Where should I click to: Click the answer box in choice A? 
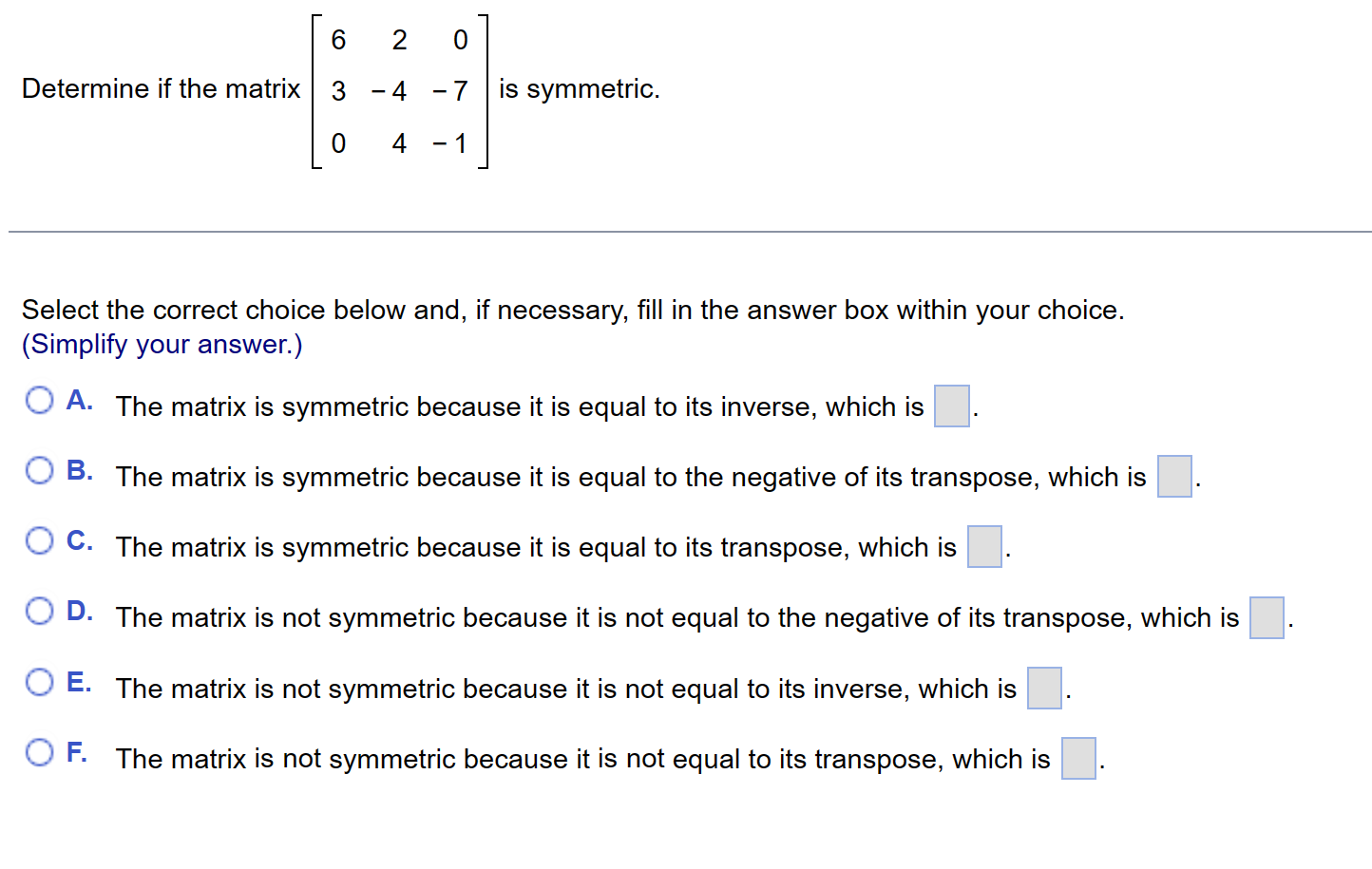[x=951, y=406]
